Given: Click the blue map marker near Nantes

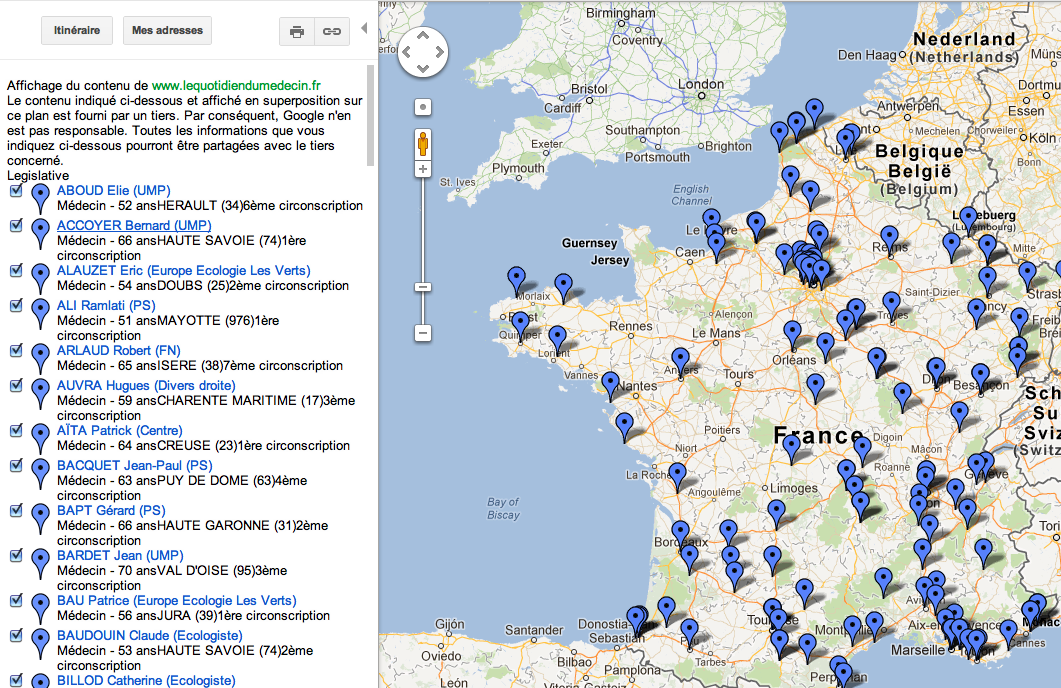Looking at the screenshot, I should (x=610, y=383).
